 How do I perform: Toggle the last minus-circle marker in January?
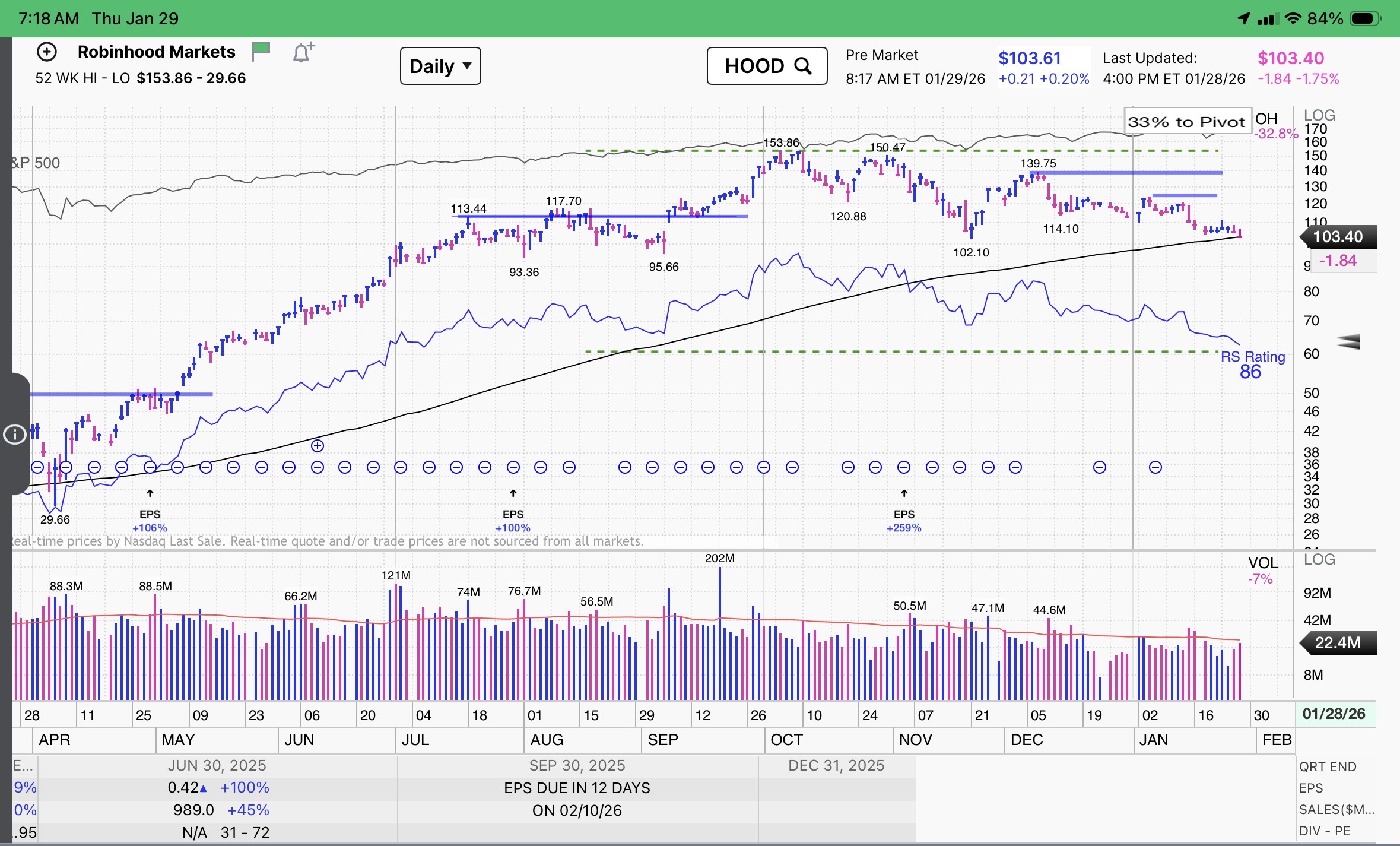[x=1155, y=468]
